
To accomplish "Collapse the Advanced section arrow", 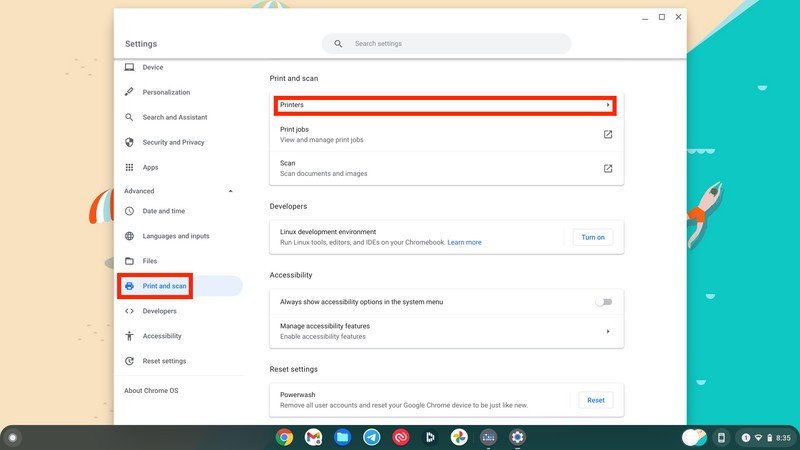I will pos(231,191).
